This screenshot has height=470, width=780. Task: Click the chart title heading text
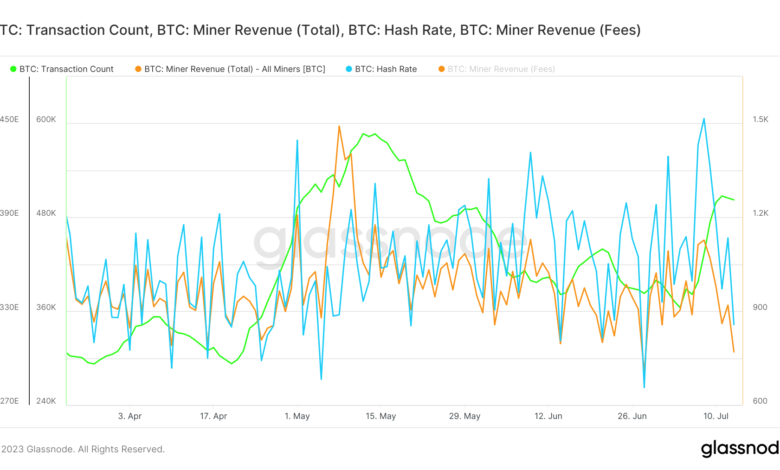320,31
